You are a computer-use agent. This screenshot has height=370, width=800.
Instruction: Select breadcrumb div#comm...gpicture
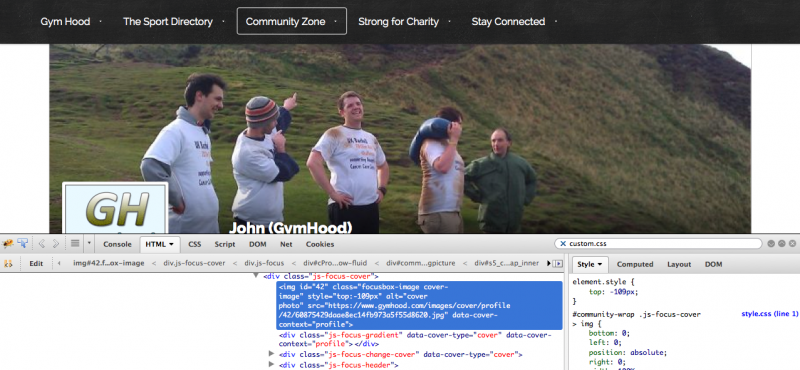420,264
